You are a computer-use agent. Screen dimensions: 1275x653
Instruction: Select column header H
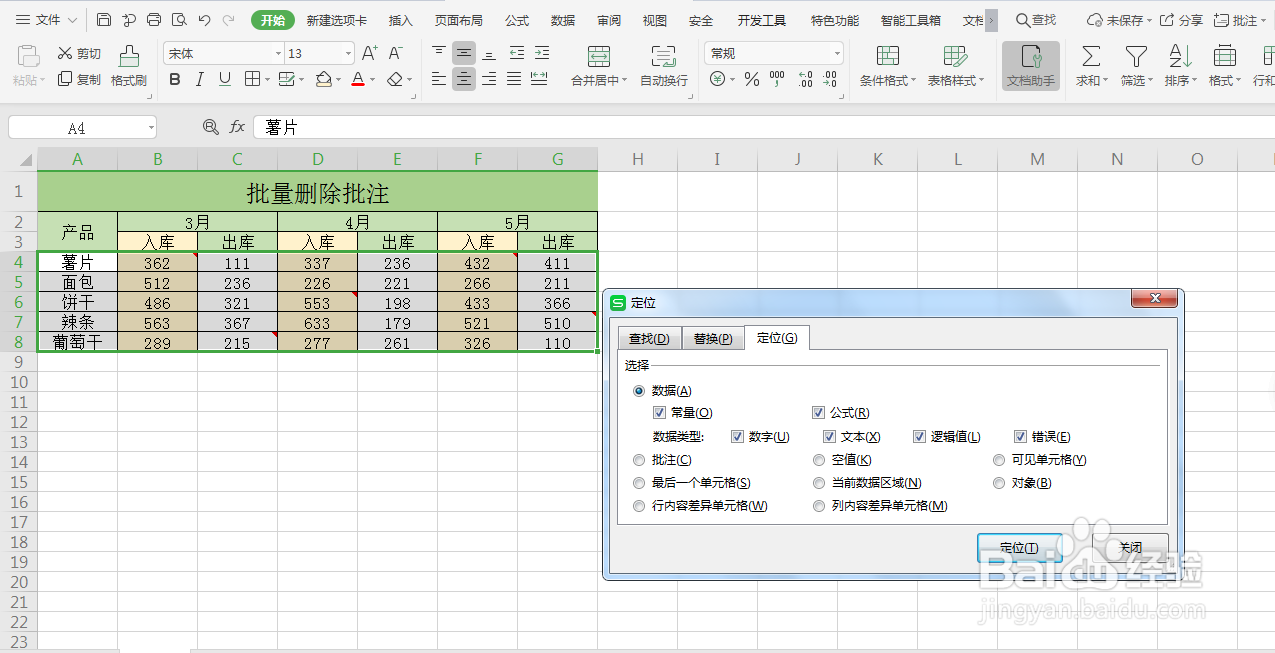coord(638,159)
